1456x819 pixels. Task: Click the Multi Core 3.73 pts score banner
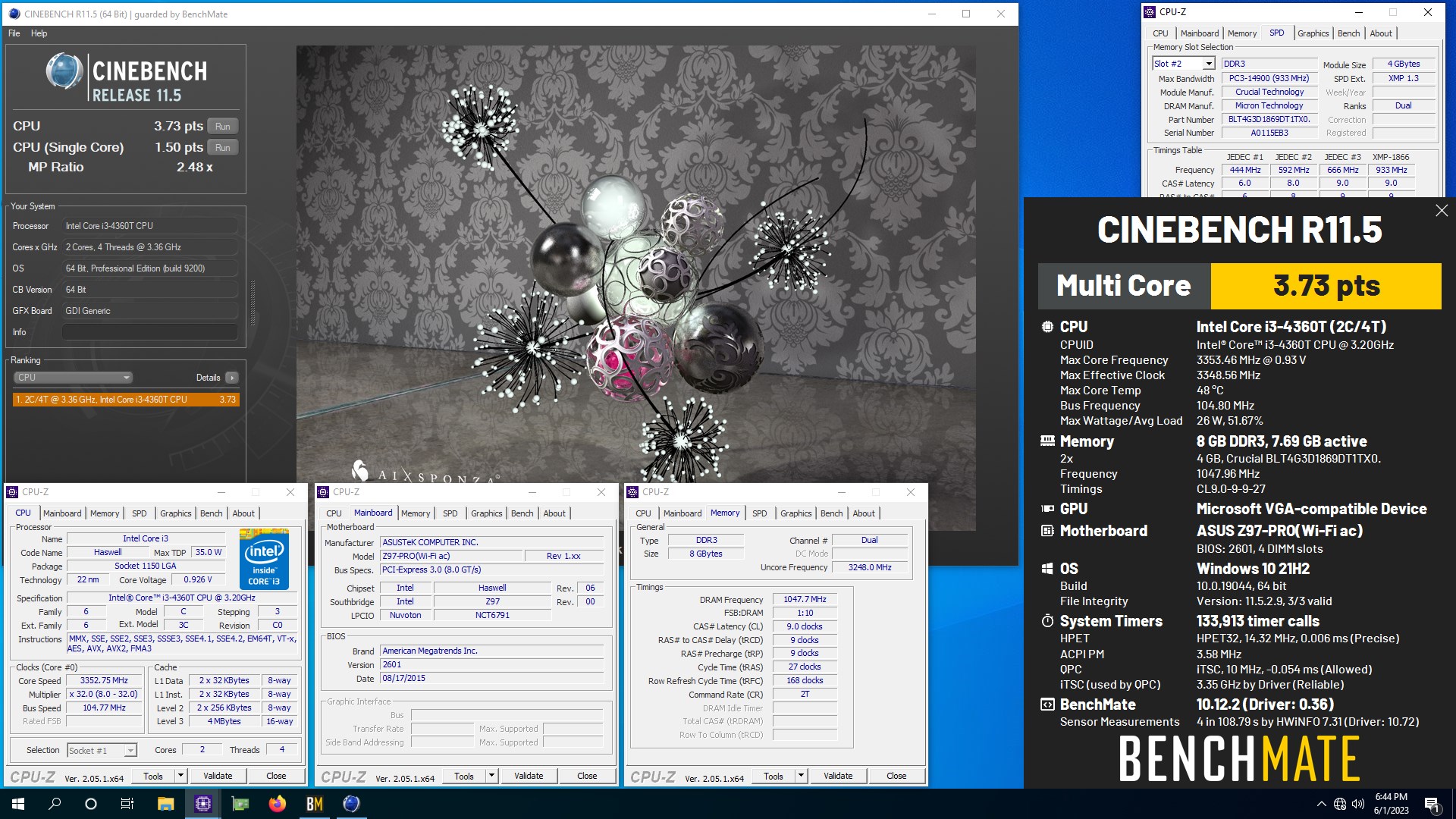tap(1239, 286)
